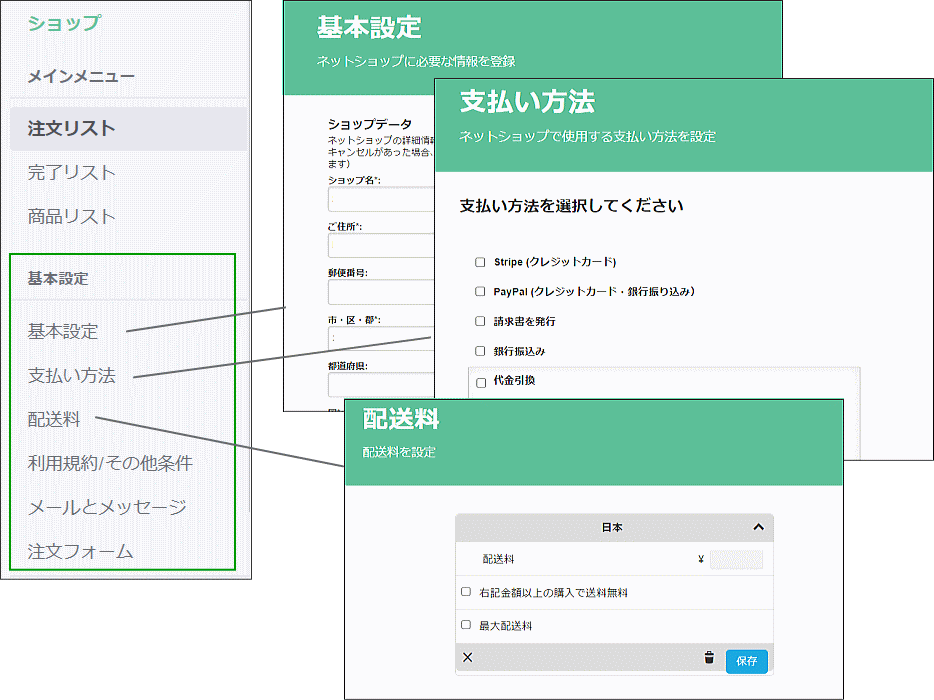
Task: Check the 請求書を発行 option
Action: pos(481,322)
